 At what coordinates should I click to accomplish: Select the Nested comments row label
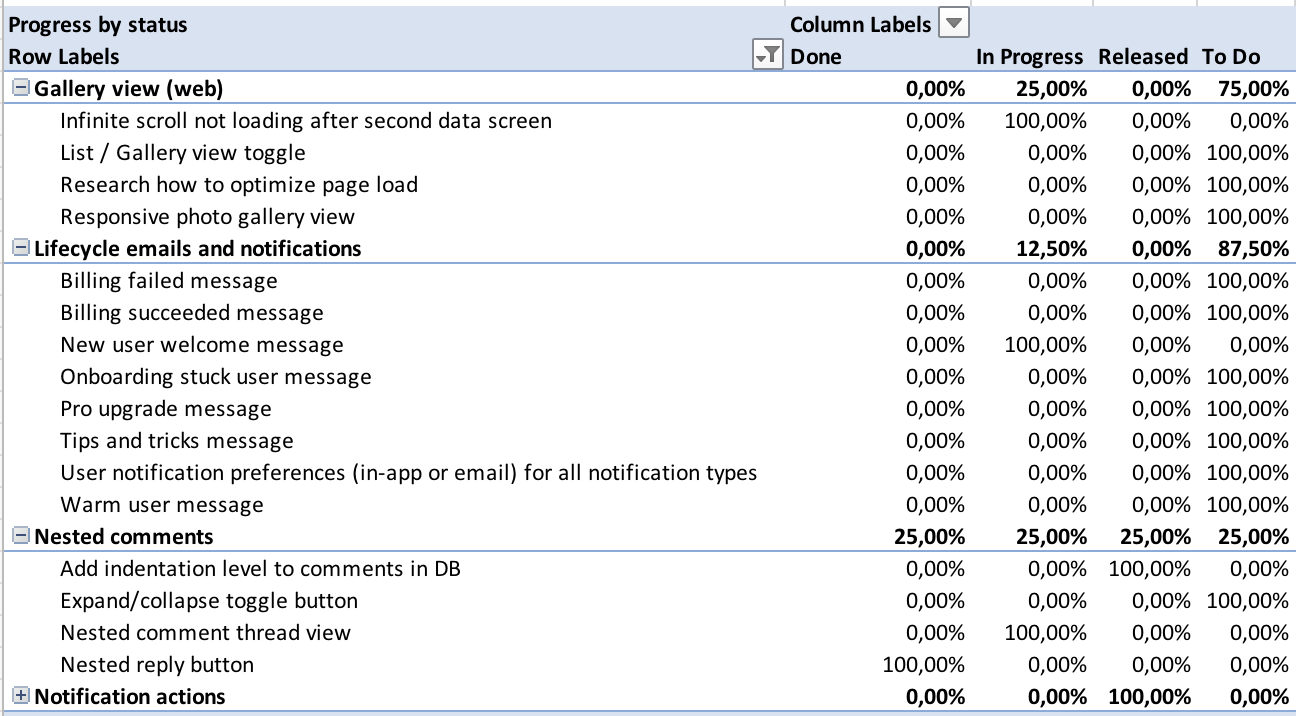124,537
